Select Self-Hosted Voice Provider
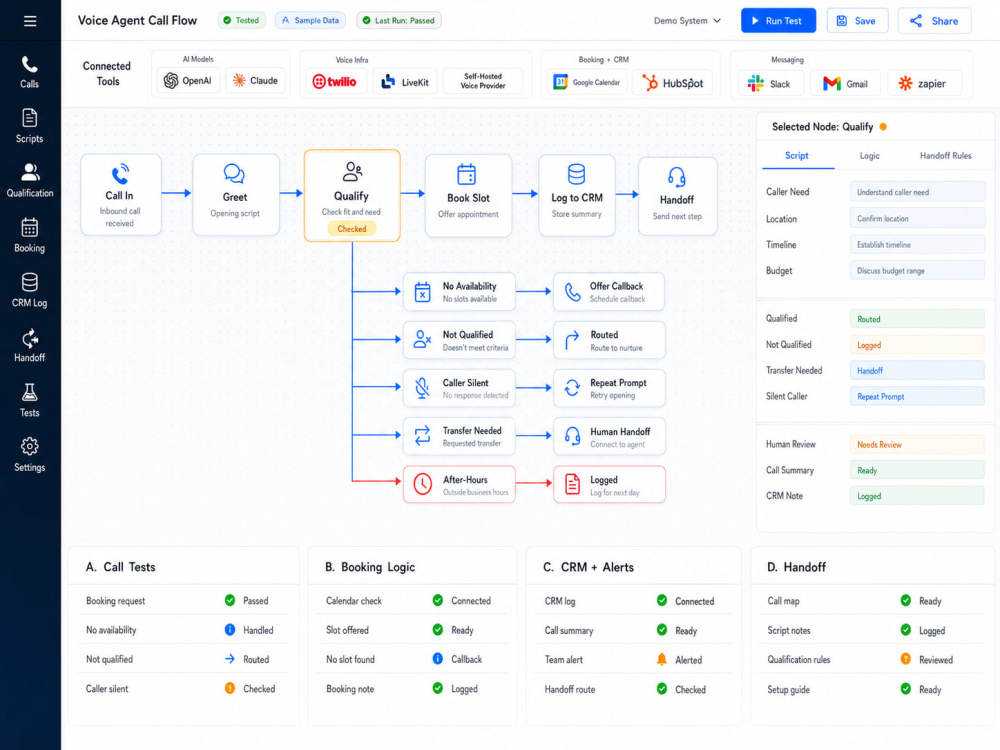1000x750 pixels. point(483,82)
